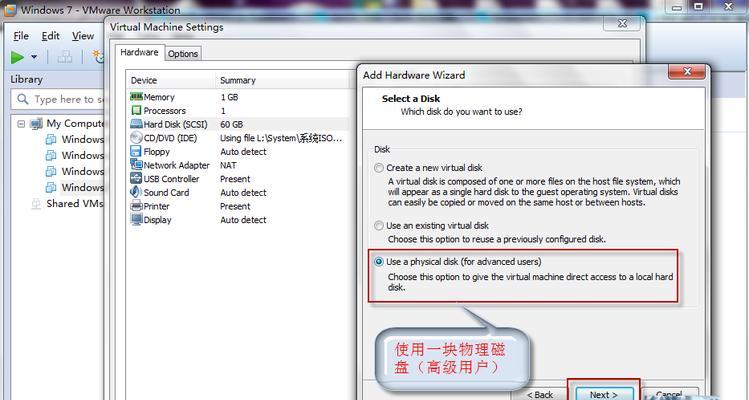This screenshot has width=749, height=400.
Task: Click the green Power On play icon
Action: coord(18,57)
